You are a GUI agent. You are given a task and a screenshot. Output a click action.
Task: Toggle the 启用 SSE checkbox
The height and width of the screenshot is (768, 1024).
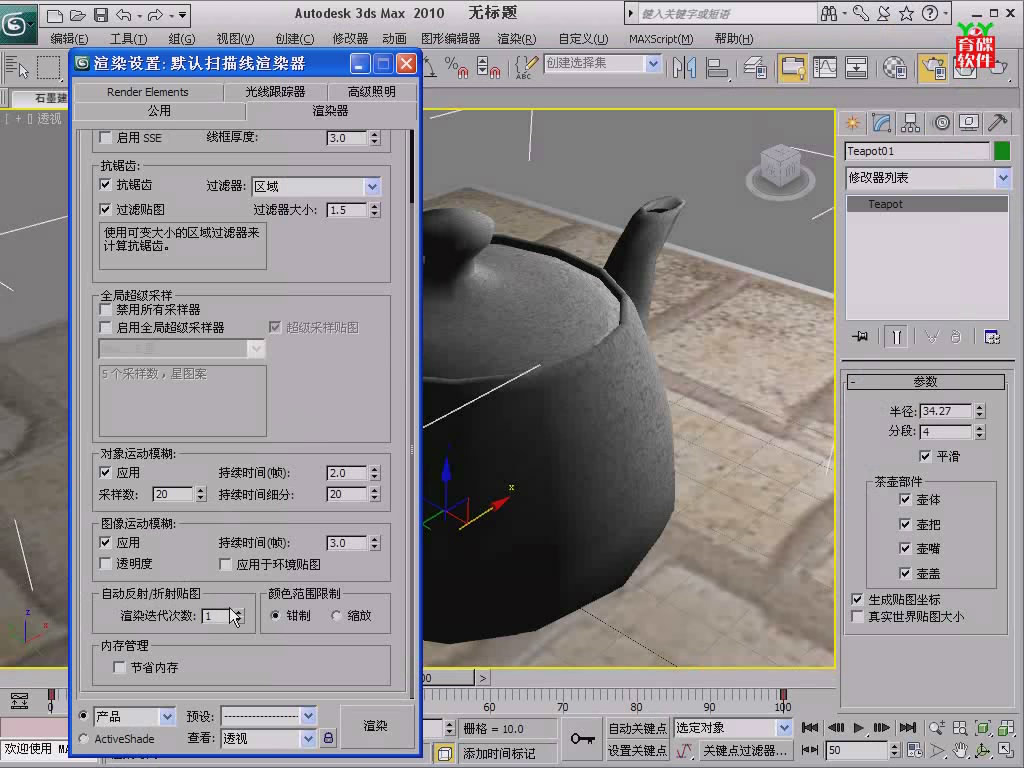click(x=104, y=138)
